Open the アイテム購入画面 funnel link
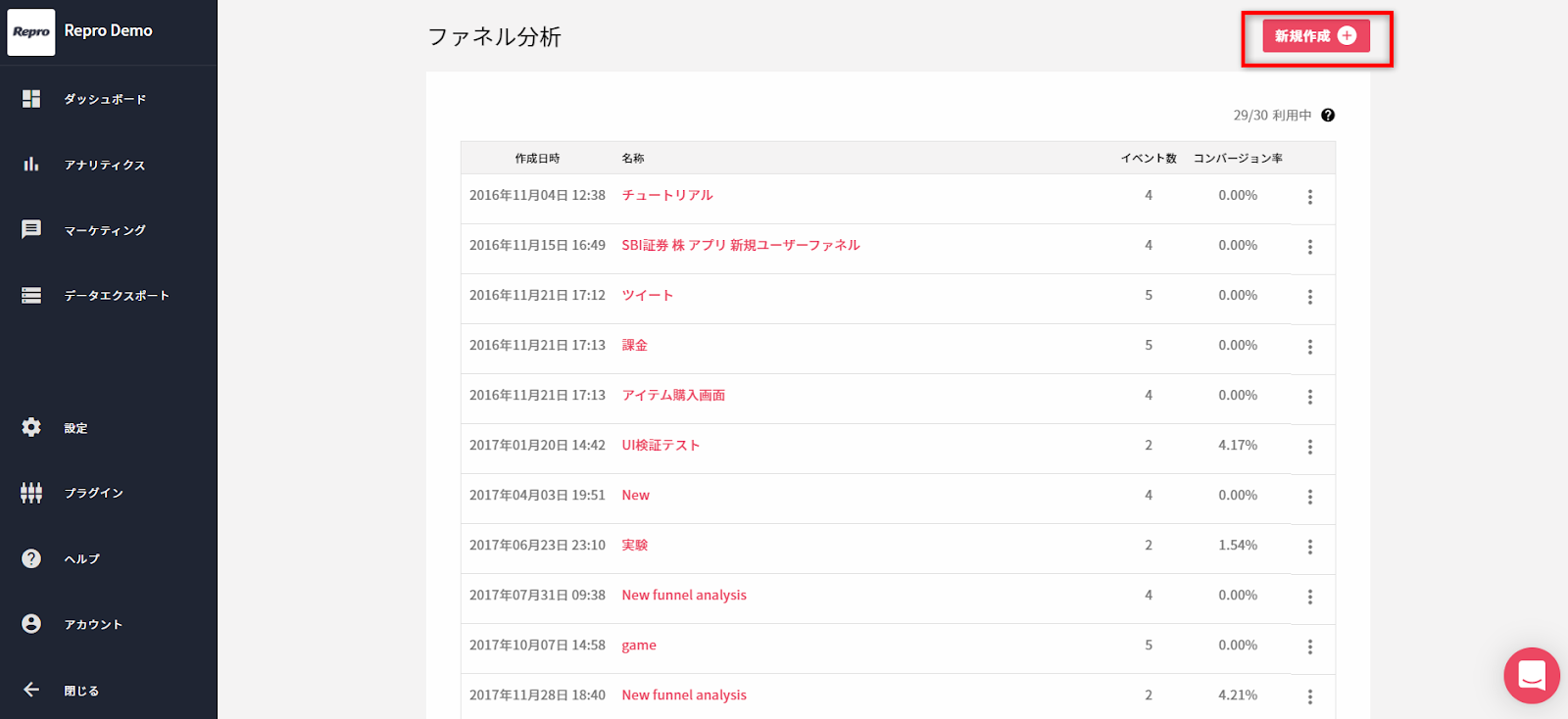1568x719 pixels. point(673,395)
